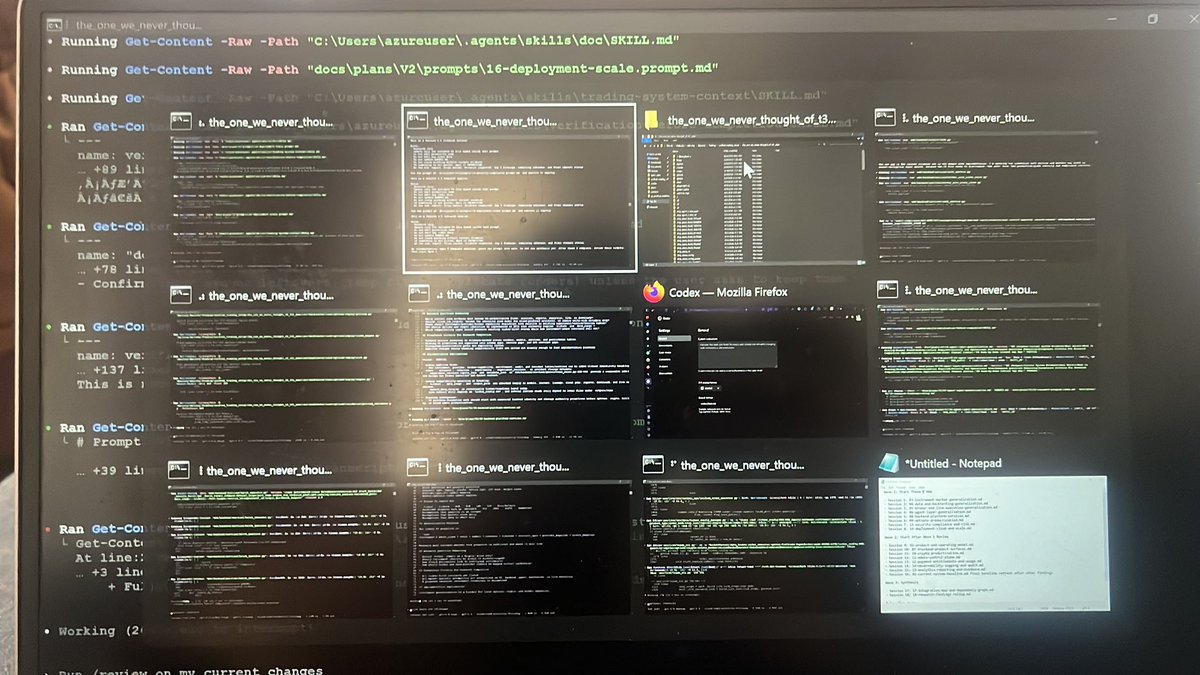Click the Firefox icon beside the Codex title

click(654, 292)
